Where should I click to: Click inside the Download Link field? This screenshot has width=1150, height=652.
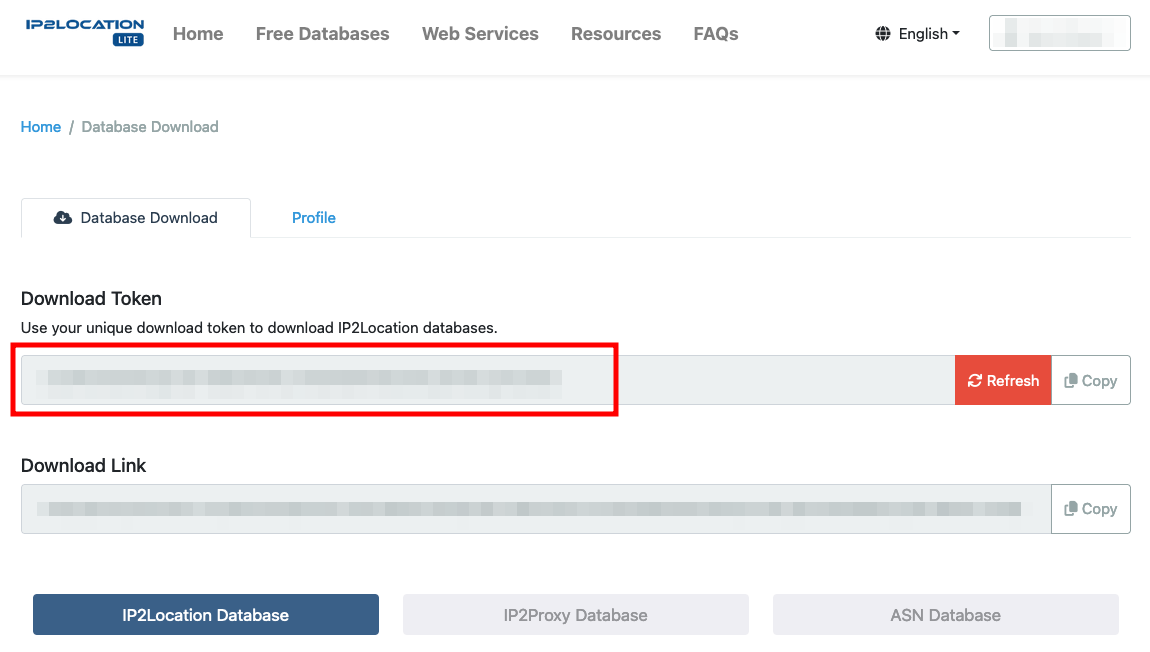click(x=530, y=508)
